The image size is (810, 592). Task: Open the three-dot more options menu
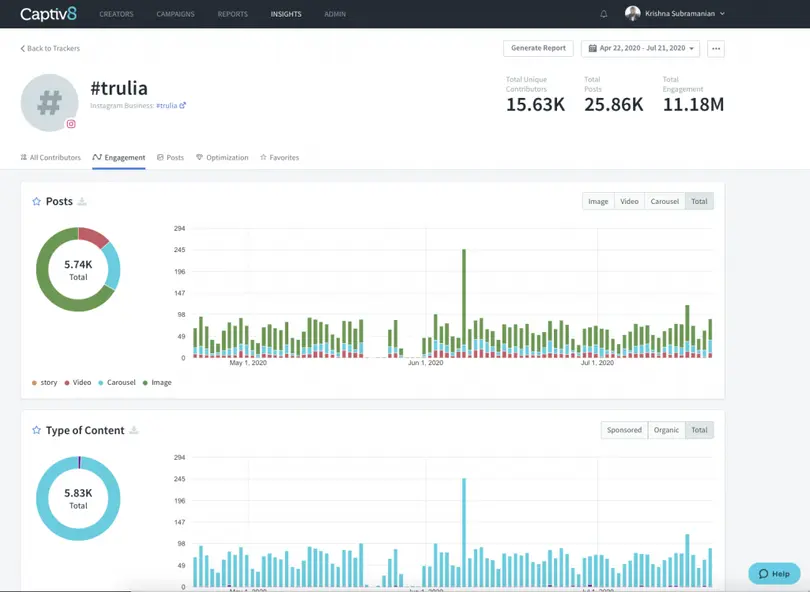click(715, 48)
